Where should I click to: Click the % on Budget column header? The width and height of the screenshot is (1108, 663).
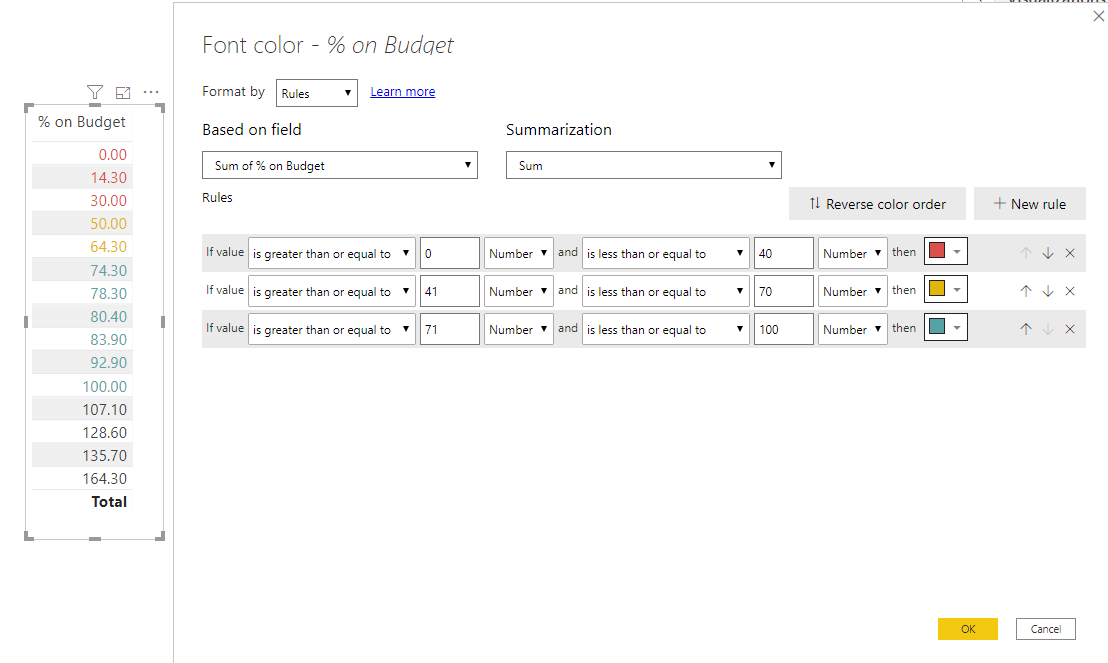[82, 122]
